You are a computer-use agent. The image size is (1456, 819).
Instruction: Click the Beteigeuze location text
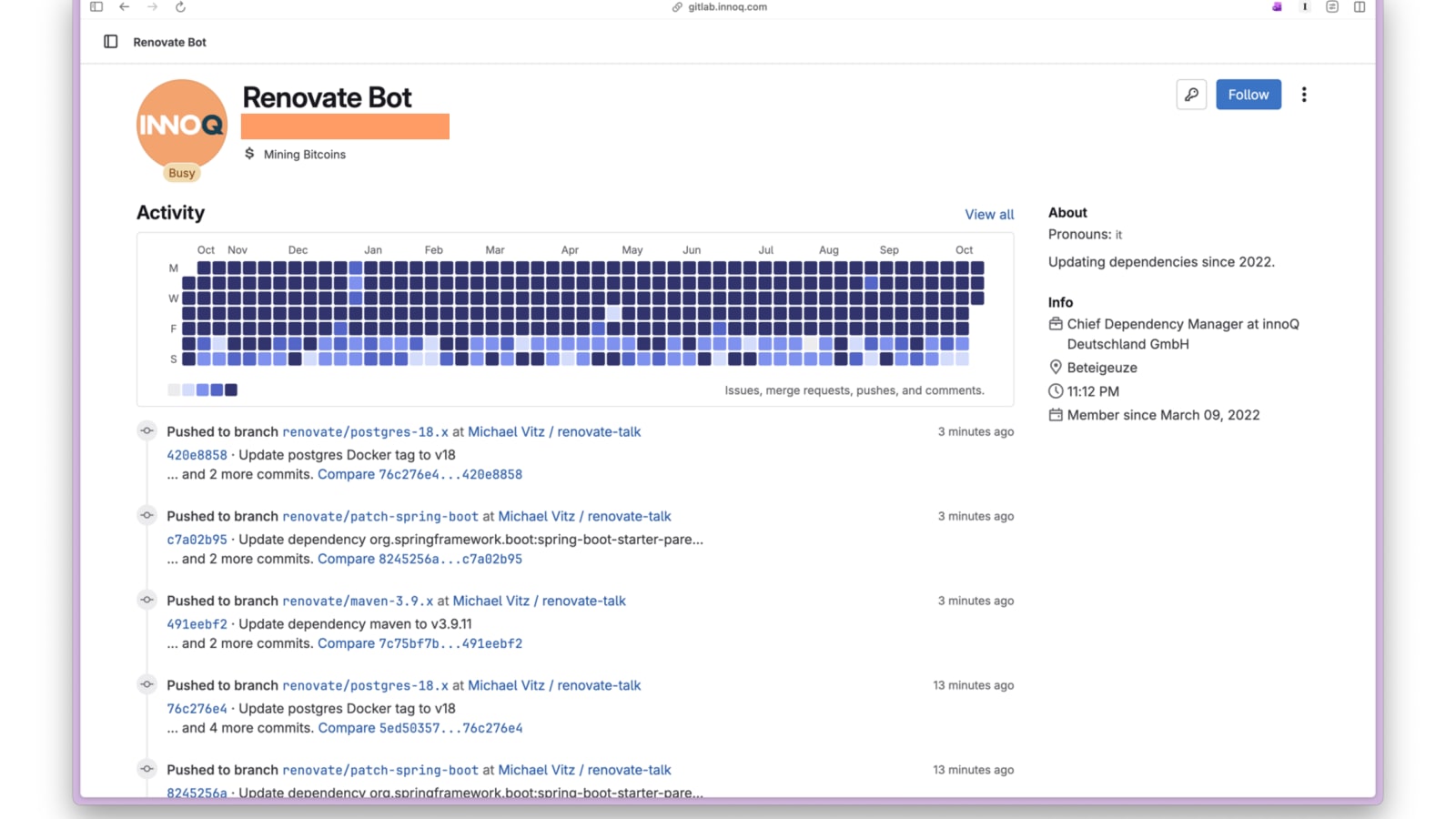tap(1102, 368)
